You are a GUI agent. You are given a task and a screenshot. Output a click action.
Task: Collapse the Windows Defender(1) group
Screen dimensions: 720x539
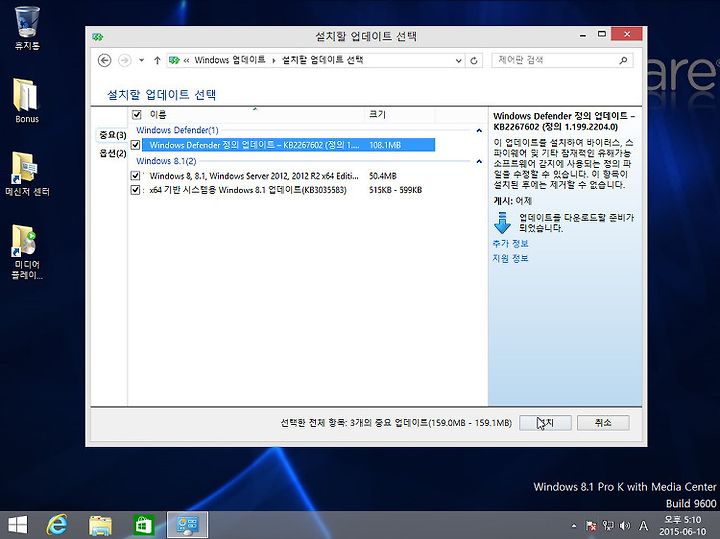[479, 130]
